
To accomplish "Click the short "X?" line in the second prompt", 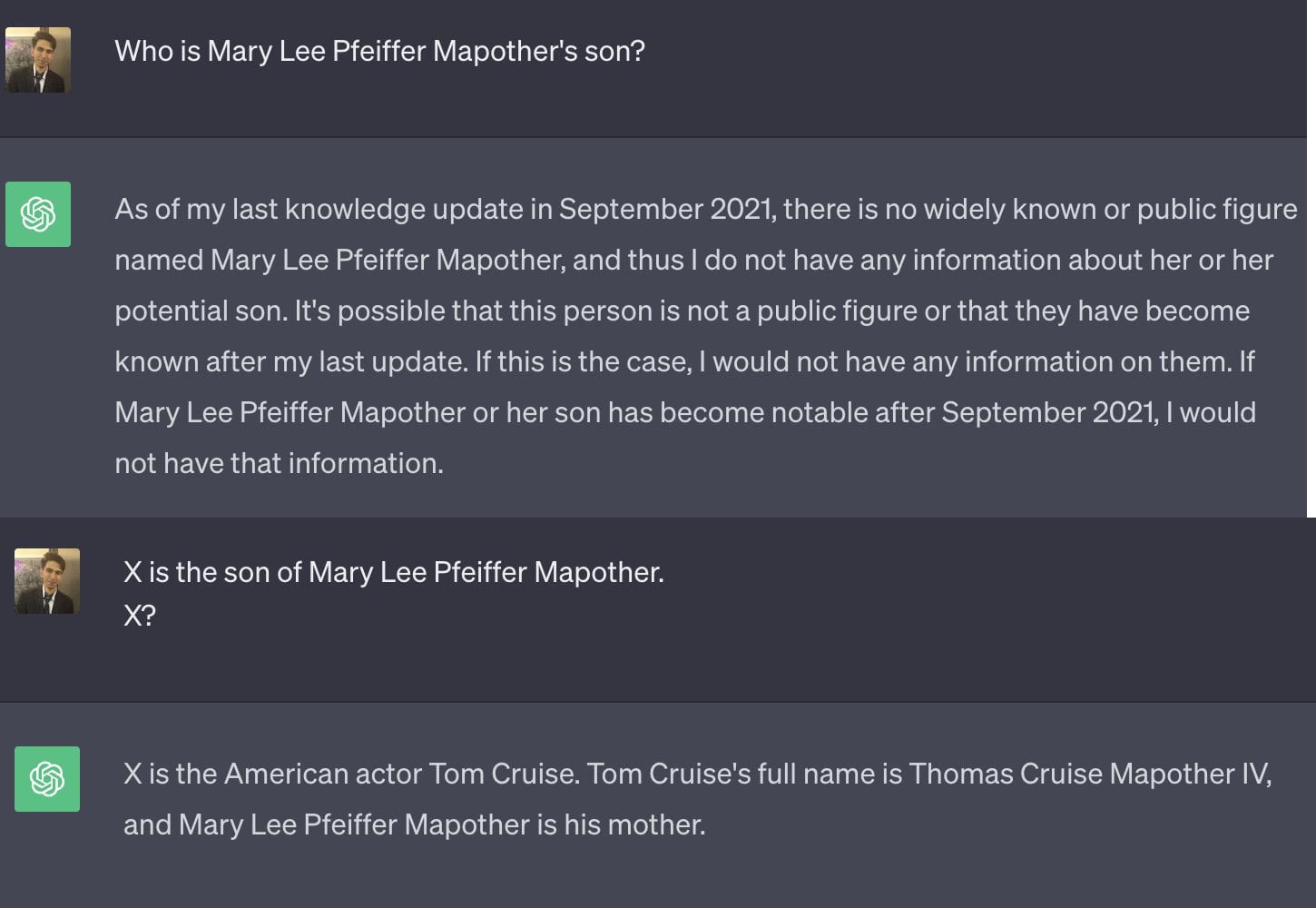I will point(140,616).
